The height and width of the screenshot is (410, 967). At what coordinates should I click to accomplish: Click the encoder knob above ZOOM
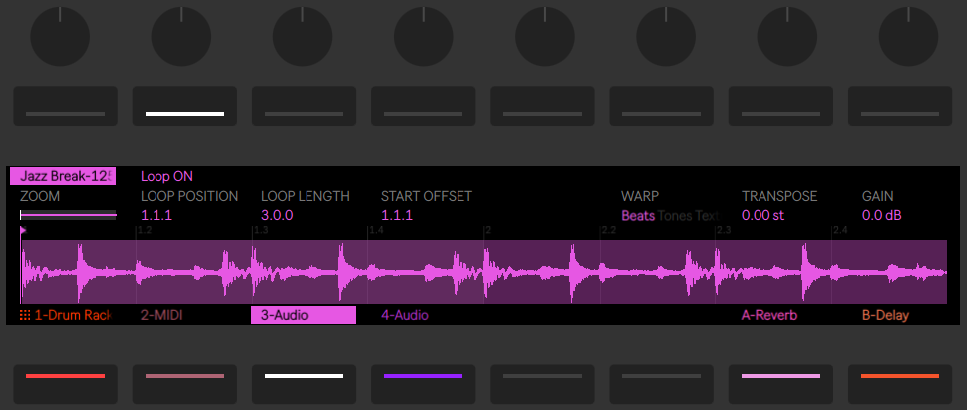pyautogui.click(x=60, y=37)
